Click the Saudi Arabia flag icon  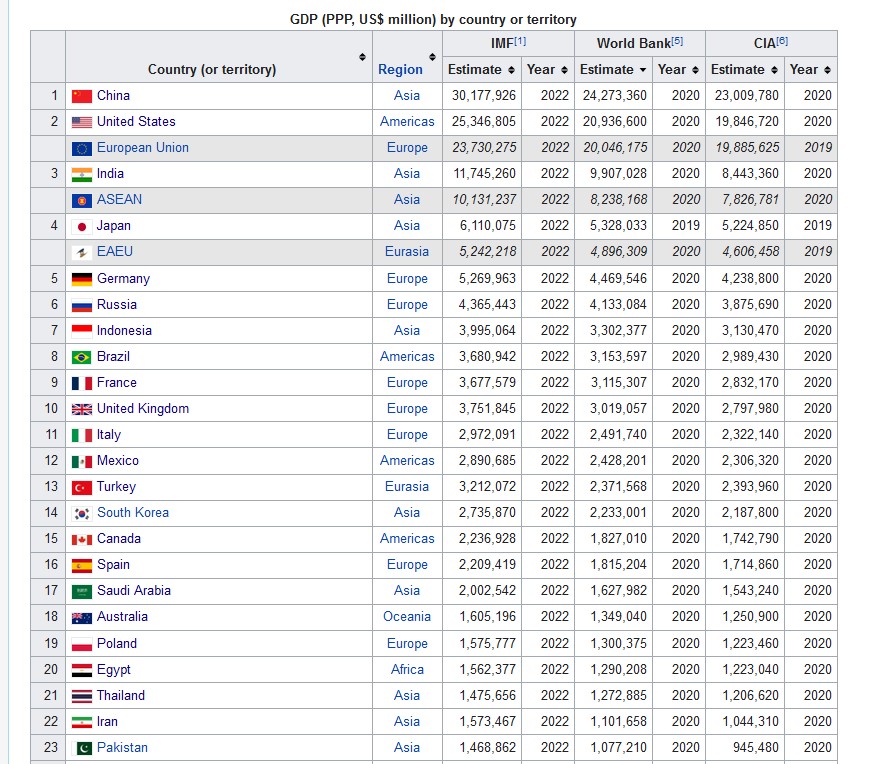click(x=81, y=591)
